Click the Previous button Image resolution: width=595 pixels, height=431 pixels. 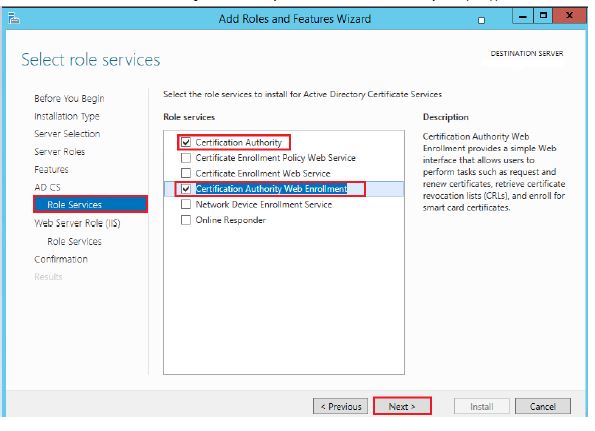coord(340,406)
